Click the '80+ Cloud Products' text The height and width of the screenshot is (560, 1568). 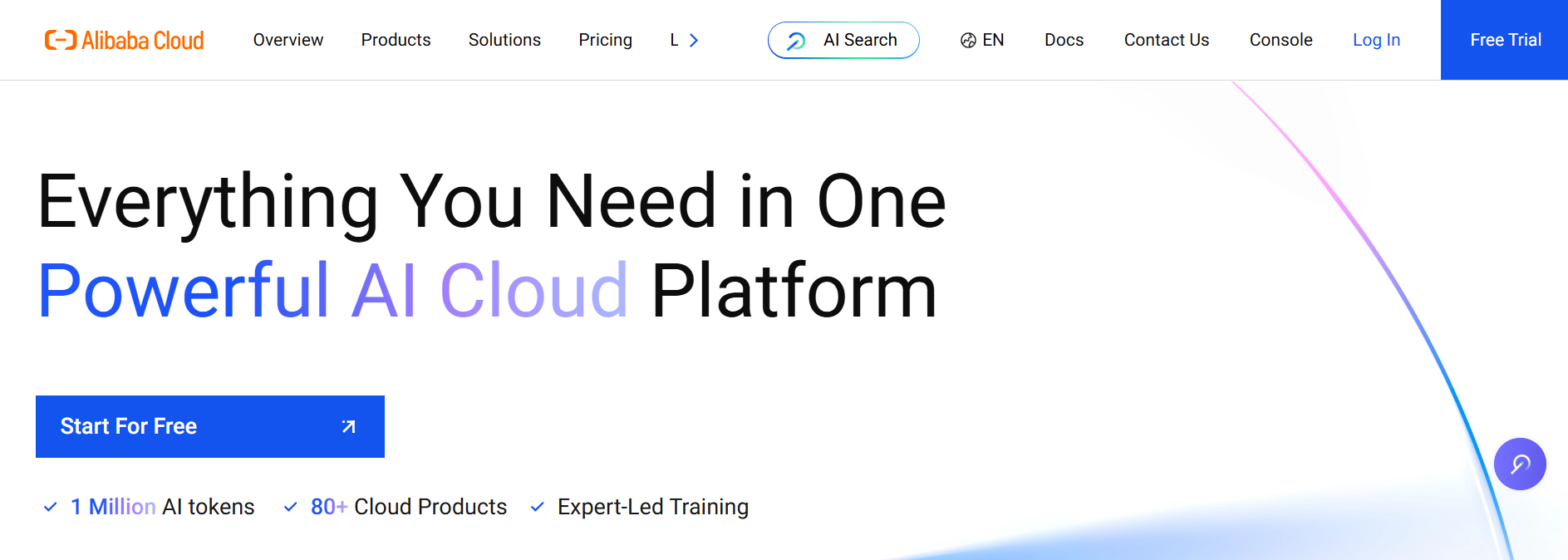tap(409, 507)
